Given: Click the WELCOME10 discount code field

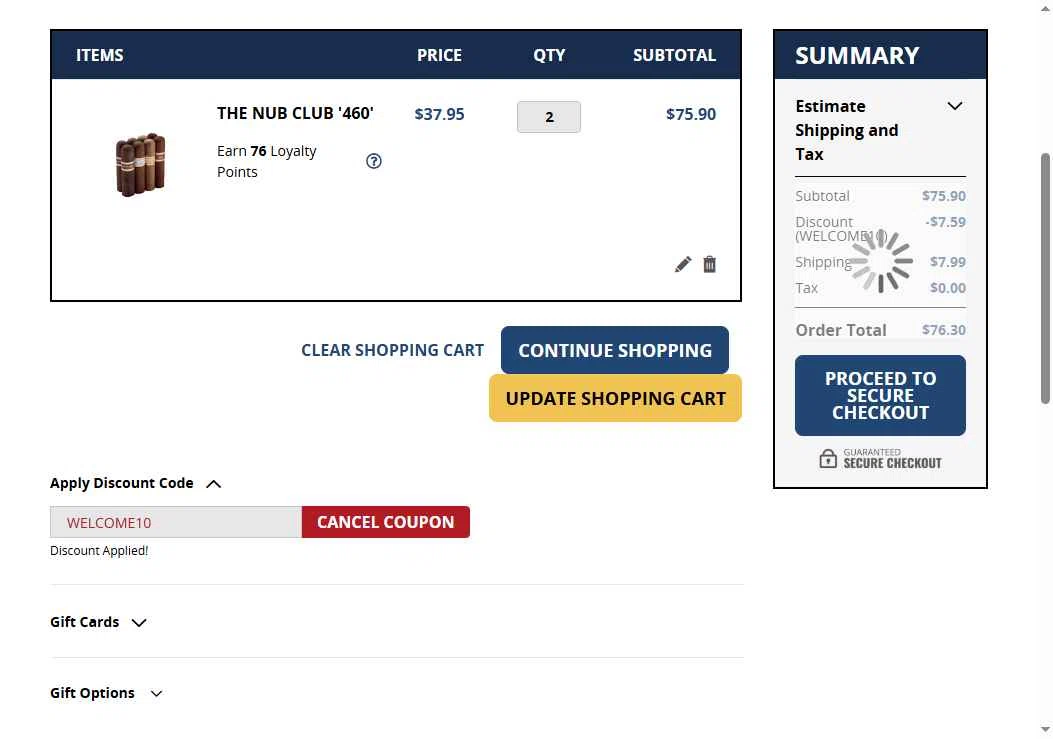Looking at the screenshot, I should 176,522.
